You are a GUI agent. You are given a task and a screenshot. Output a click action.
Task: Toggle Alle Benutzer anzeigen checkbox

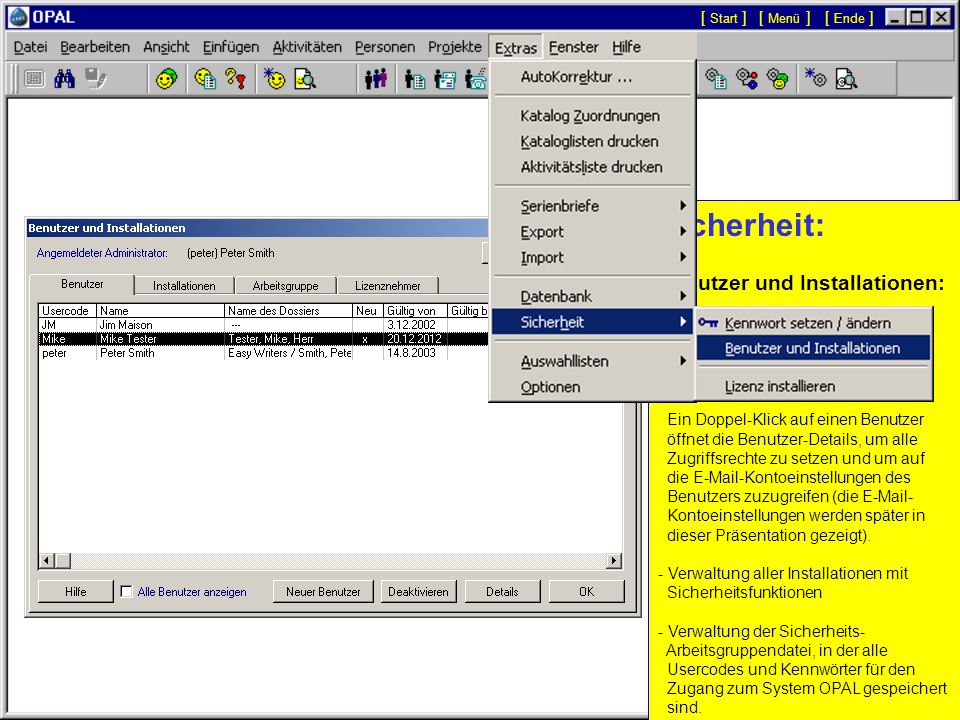pos(126,591)
